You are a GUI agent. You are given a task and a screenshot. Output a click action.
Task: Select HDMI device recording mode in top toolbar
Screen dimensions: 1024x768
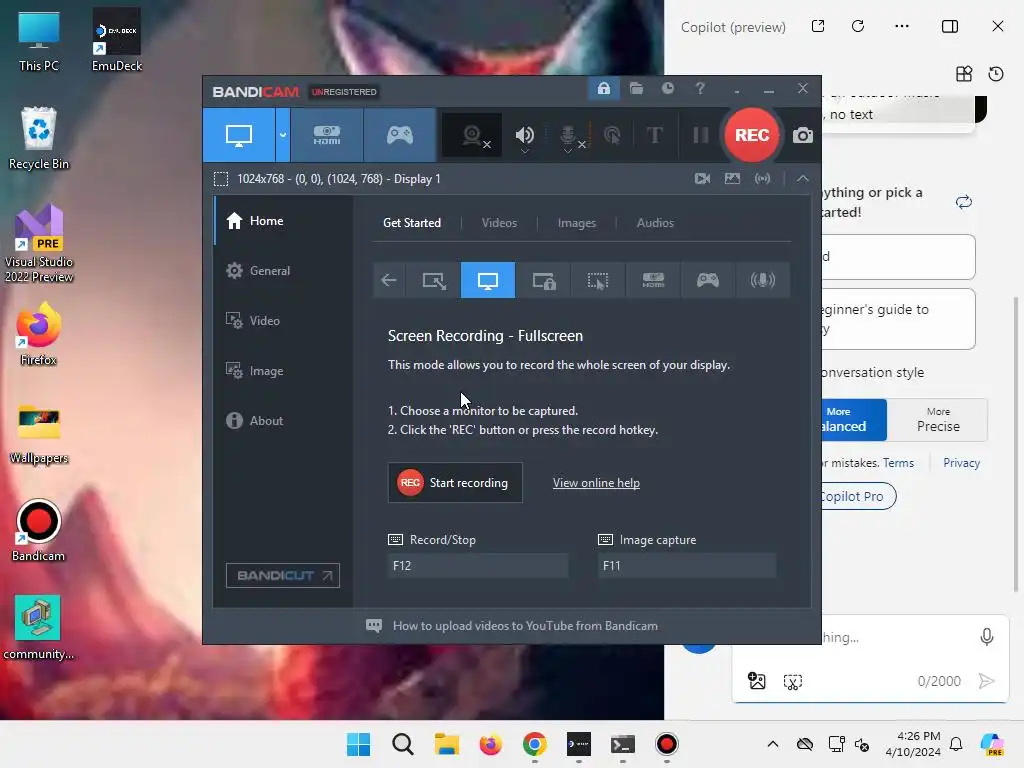coord(327,135)
